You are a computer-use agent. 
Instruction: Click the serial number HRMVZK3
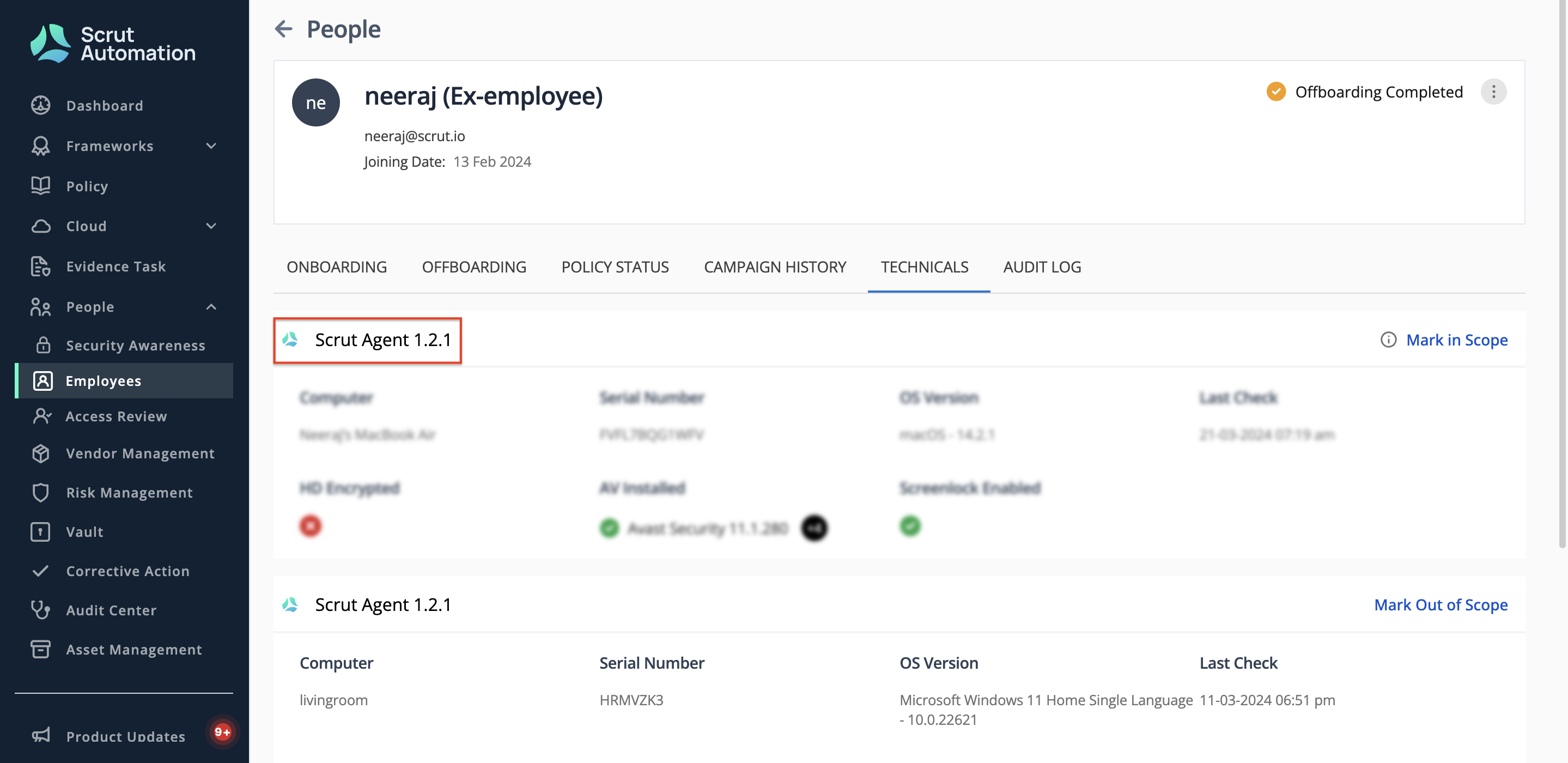point(631,700)
